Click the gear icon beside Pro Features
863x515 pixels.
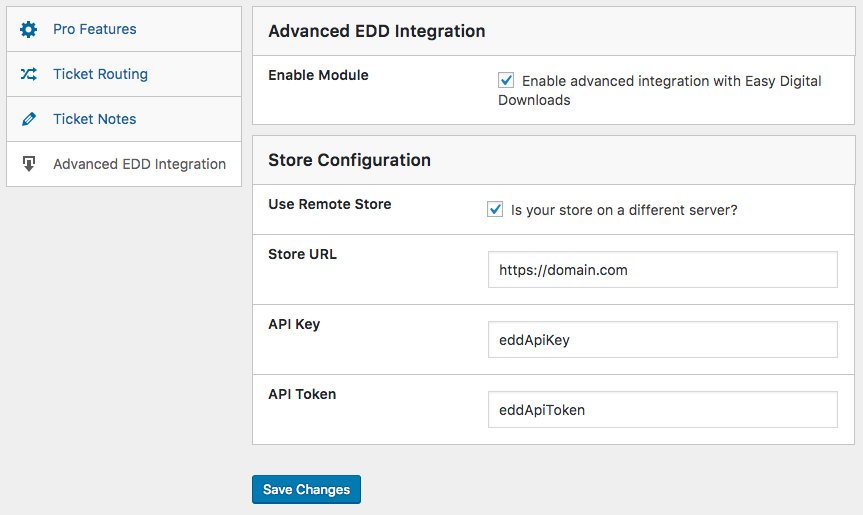click(x=29, y=29)
